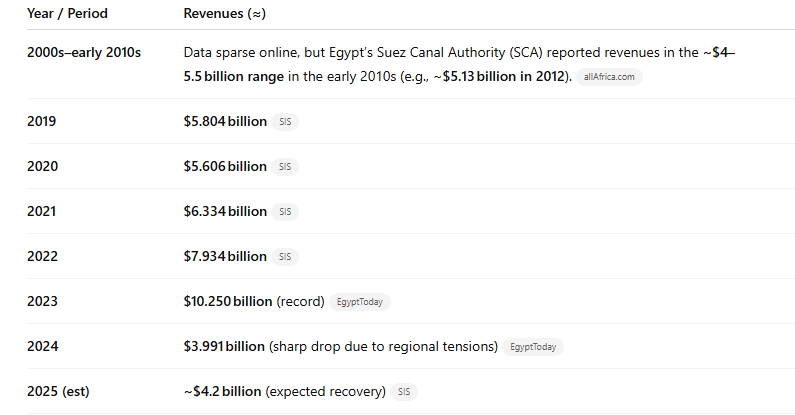Click the '(sharp drop due to regional tensions)' note

(x=383, y=347)
